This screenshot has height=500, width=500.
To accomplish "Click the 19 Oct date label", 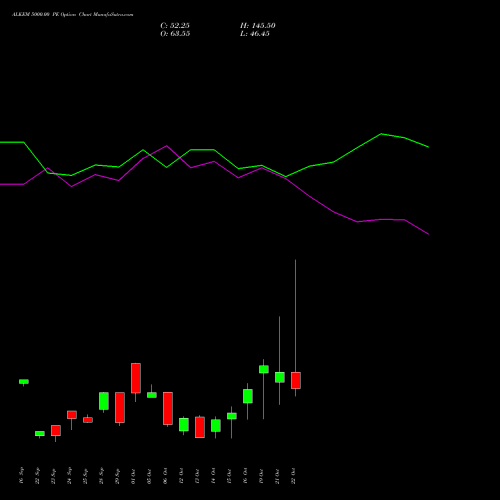I will click(x=262, y=476).
